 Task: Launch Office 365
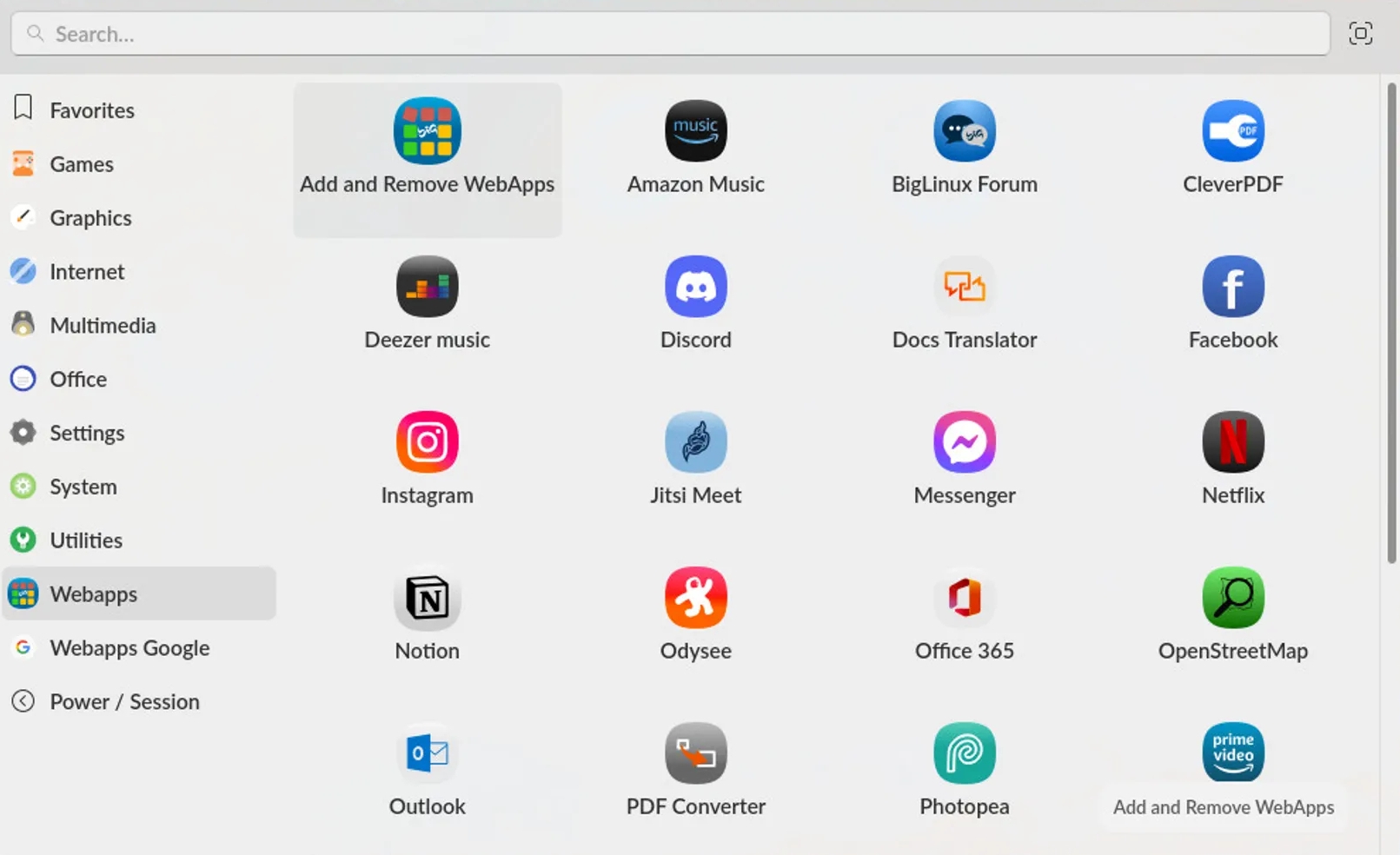point(964,614)
